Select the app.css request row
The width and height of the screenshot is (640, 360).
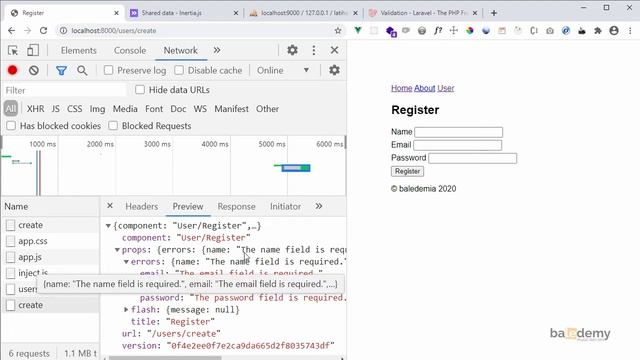pyautogui.click(x=51, y=241)
